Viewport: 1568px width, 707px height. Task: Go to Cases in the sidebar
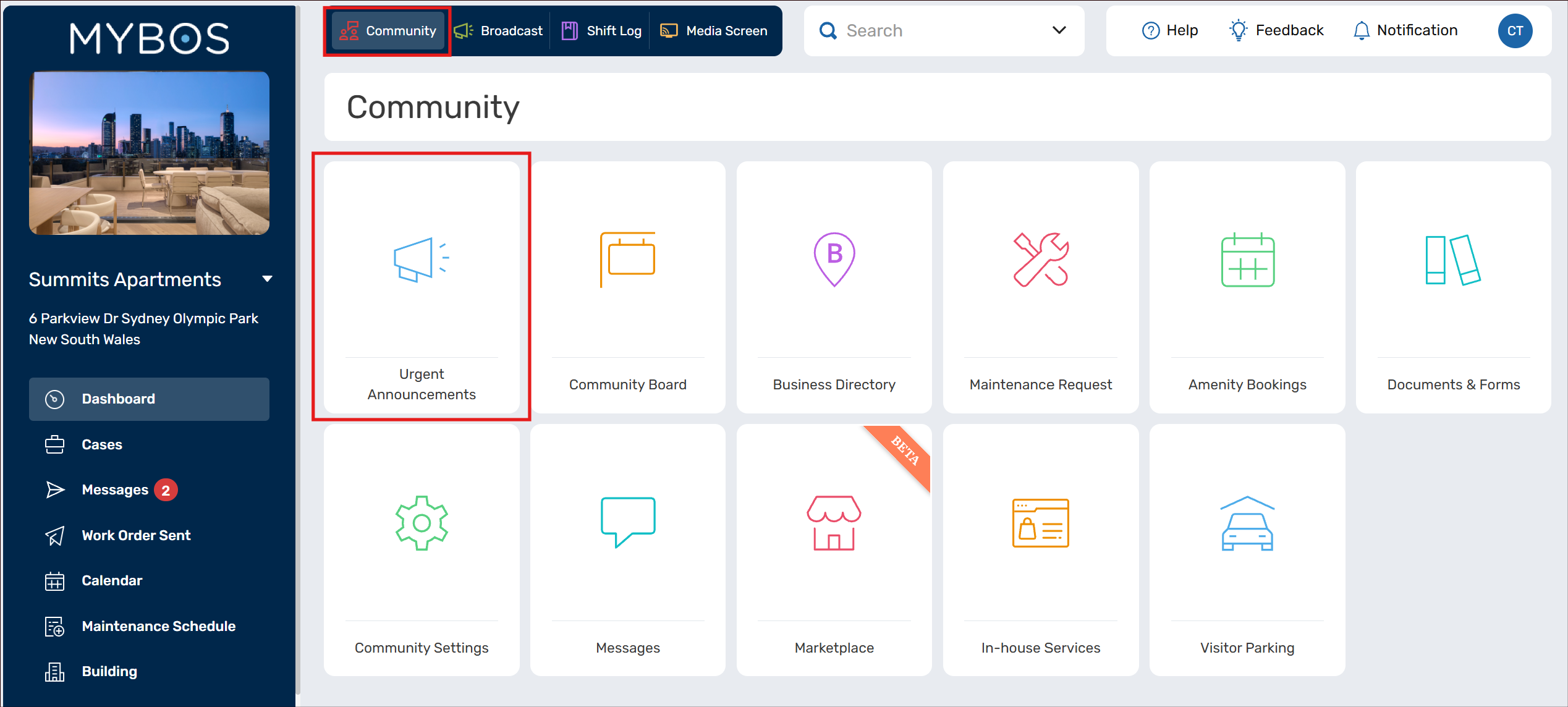[102, 444]
